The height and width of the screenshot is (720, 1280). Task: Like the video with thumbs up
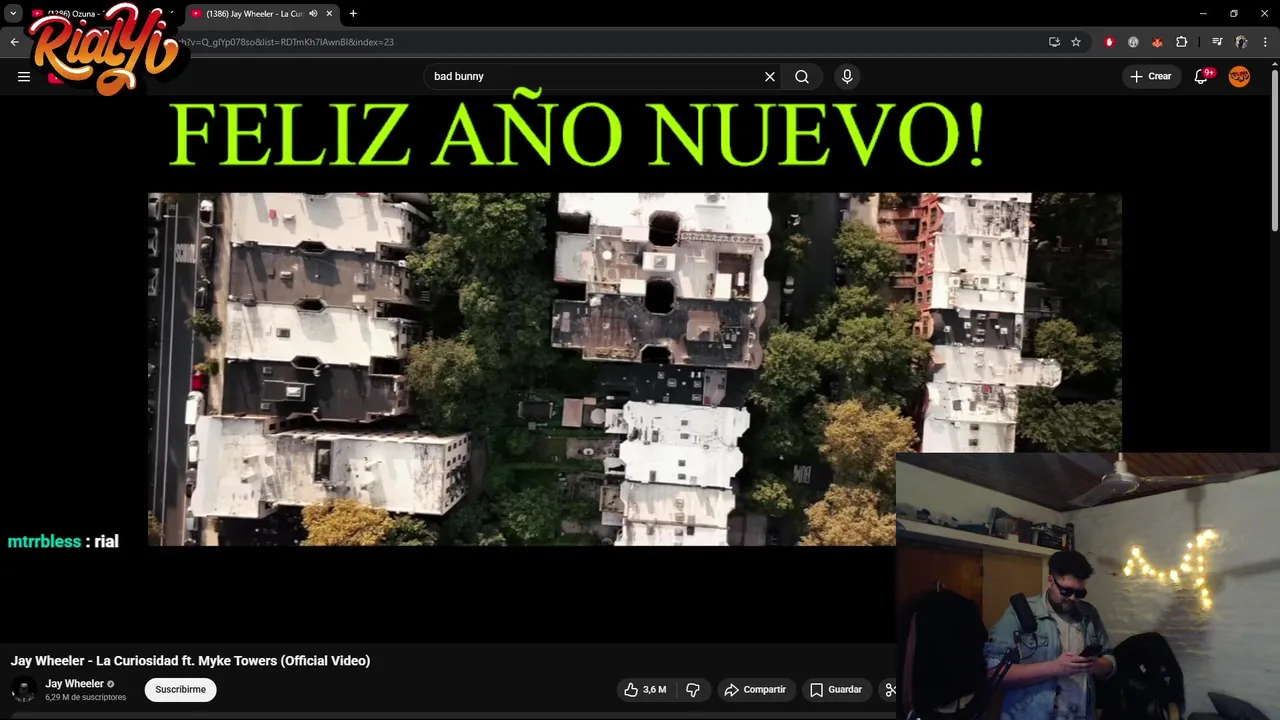645,689
